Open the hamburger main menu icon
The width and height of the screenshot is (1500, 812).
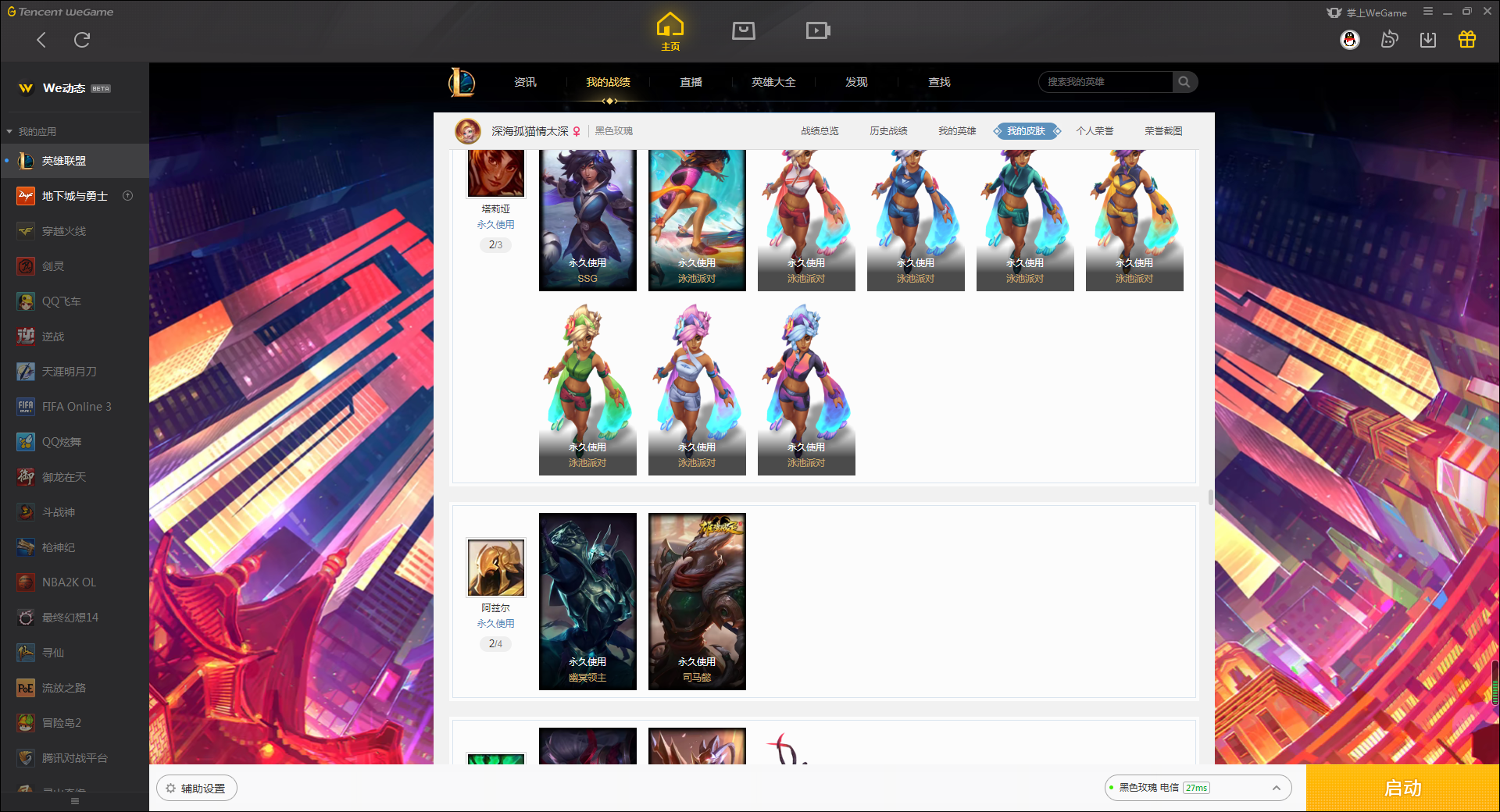click(x=1428, y=12)
